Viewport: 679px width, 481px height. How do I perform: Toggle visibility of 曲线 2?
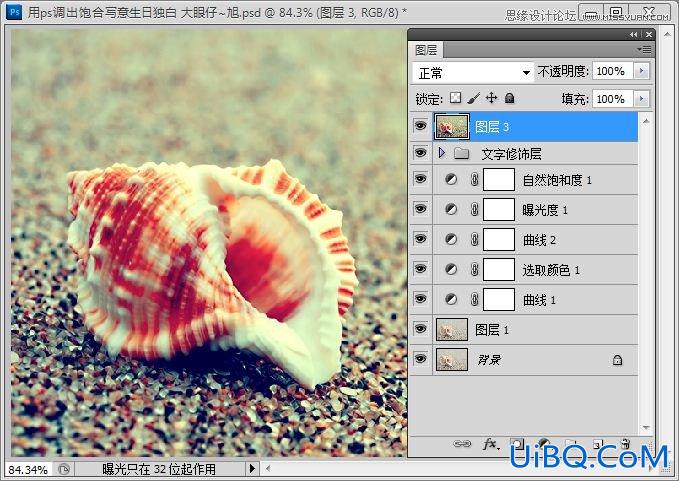(420, 239)
